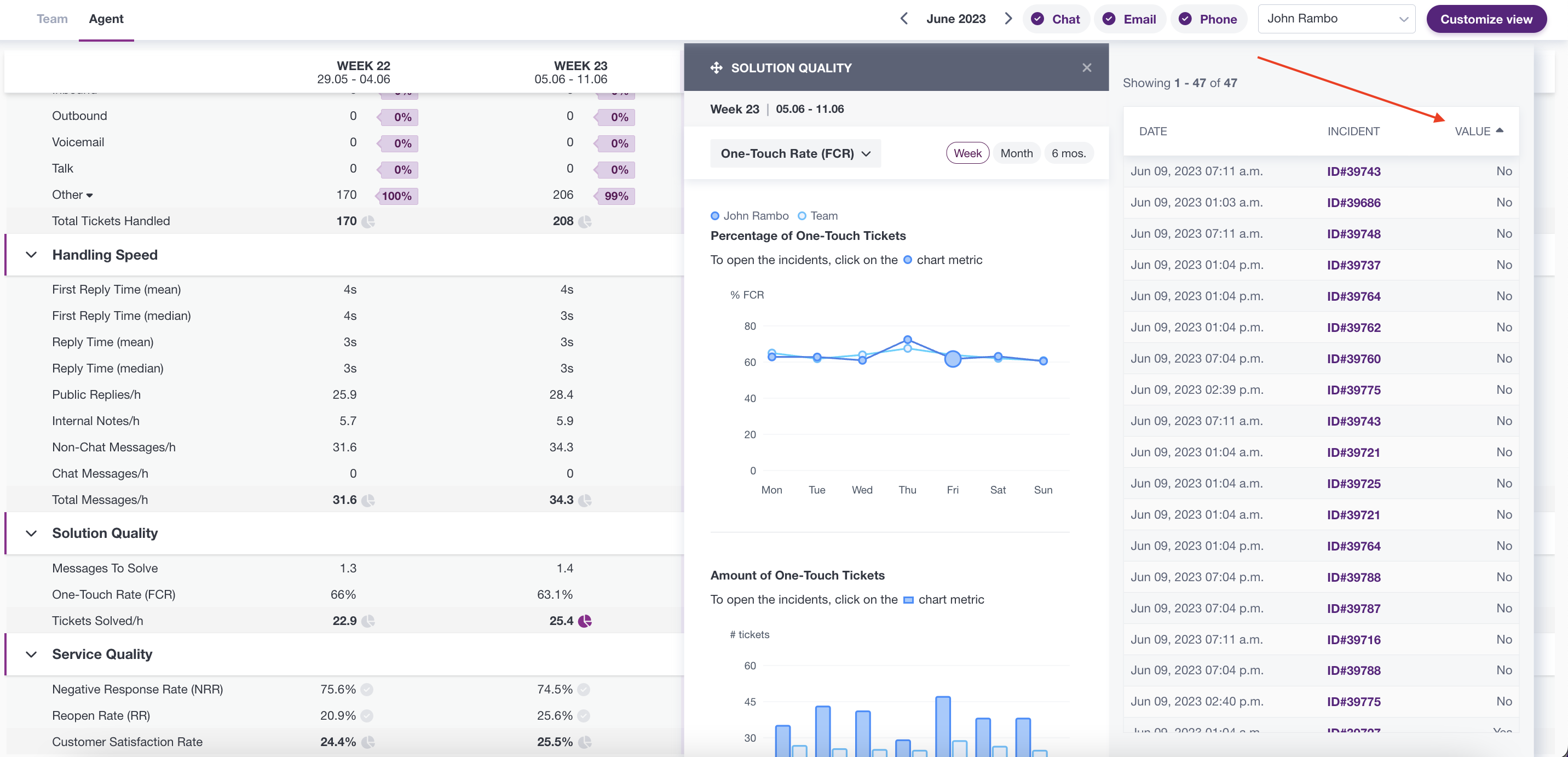Select the 6 mos. time range
1568x757 pixels.
(1068, 153)
